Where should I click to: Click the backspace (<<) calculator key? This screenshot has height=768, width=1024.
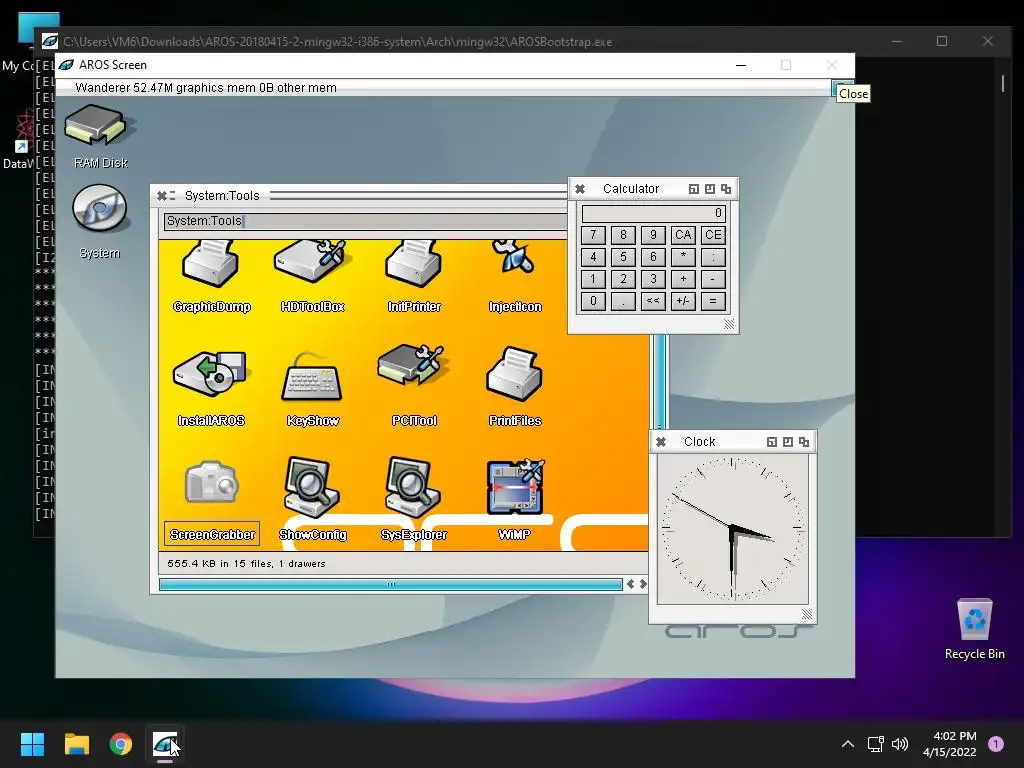(653, 301)
